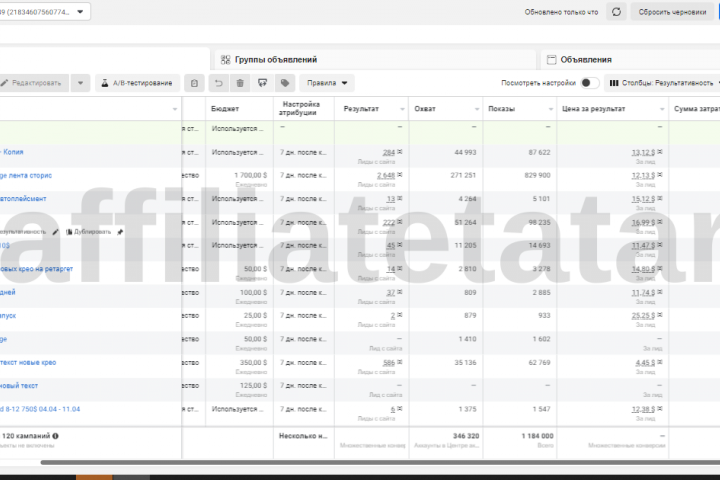Open Цена за результат header arrow
720x480 pixels.
662,109
